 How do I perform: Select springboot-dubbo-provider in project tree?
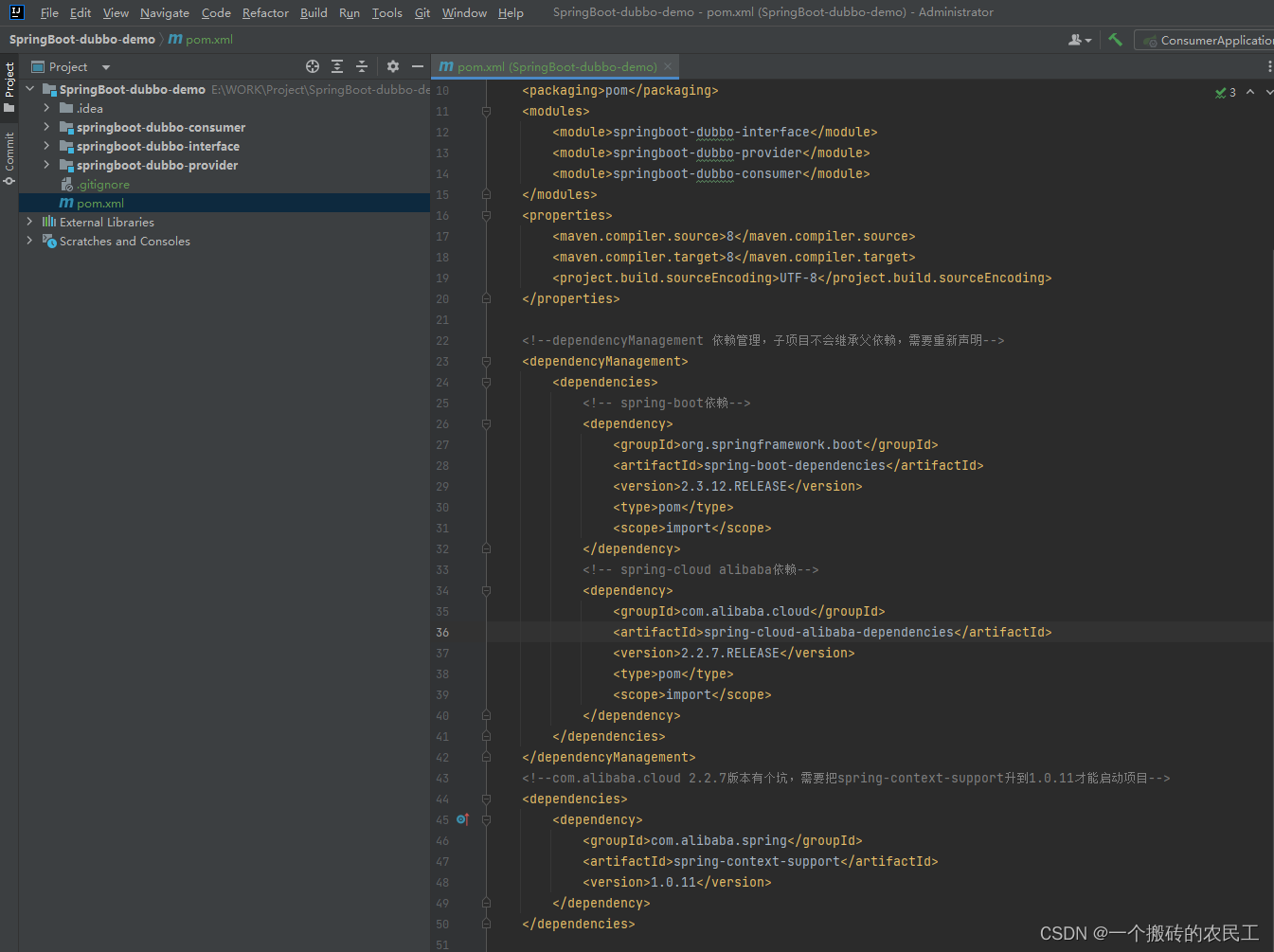click(157, 165)
